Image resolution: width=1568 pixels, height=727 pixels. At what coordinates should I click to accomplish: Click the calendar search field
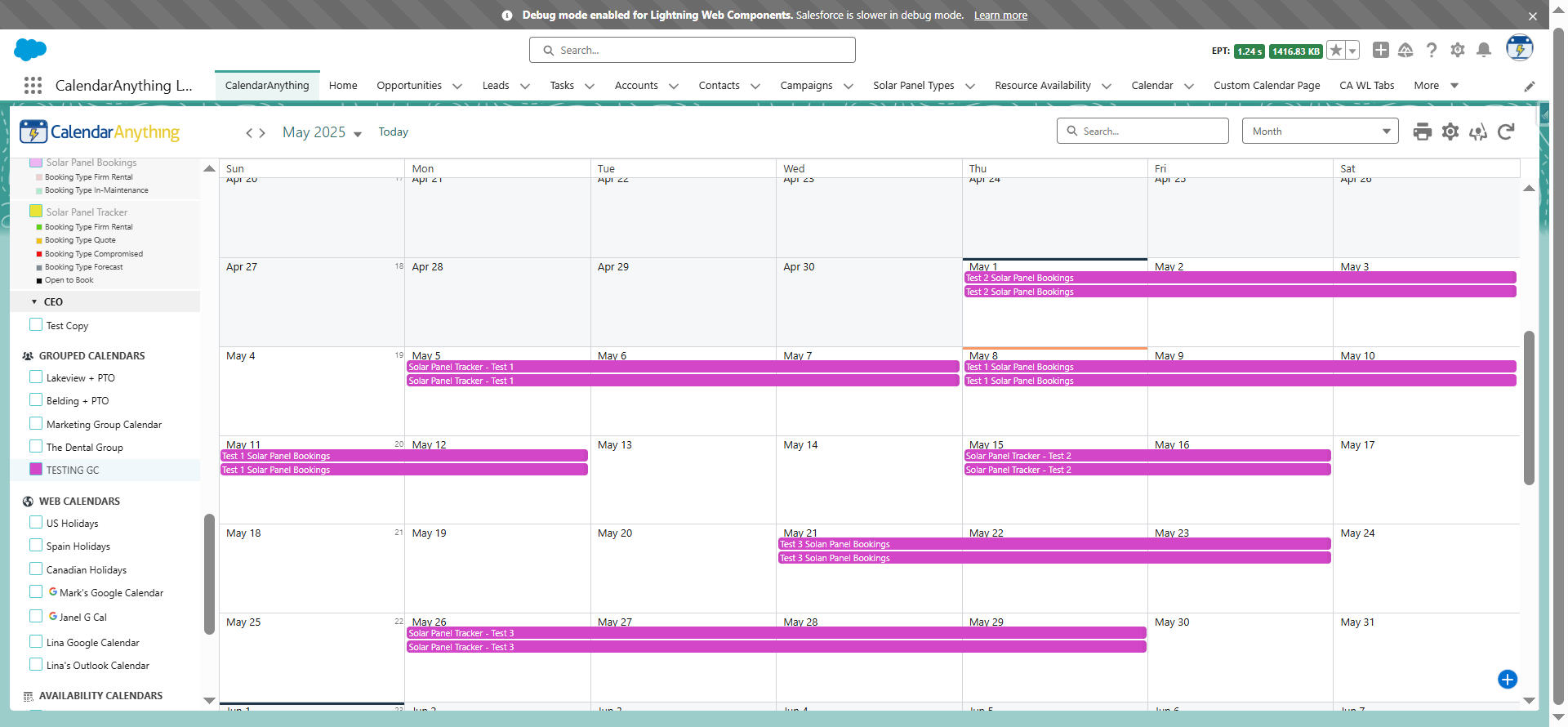click(1143, 132)
